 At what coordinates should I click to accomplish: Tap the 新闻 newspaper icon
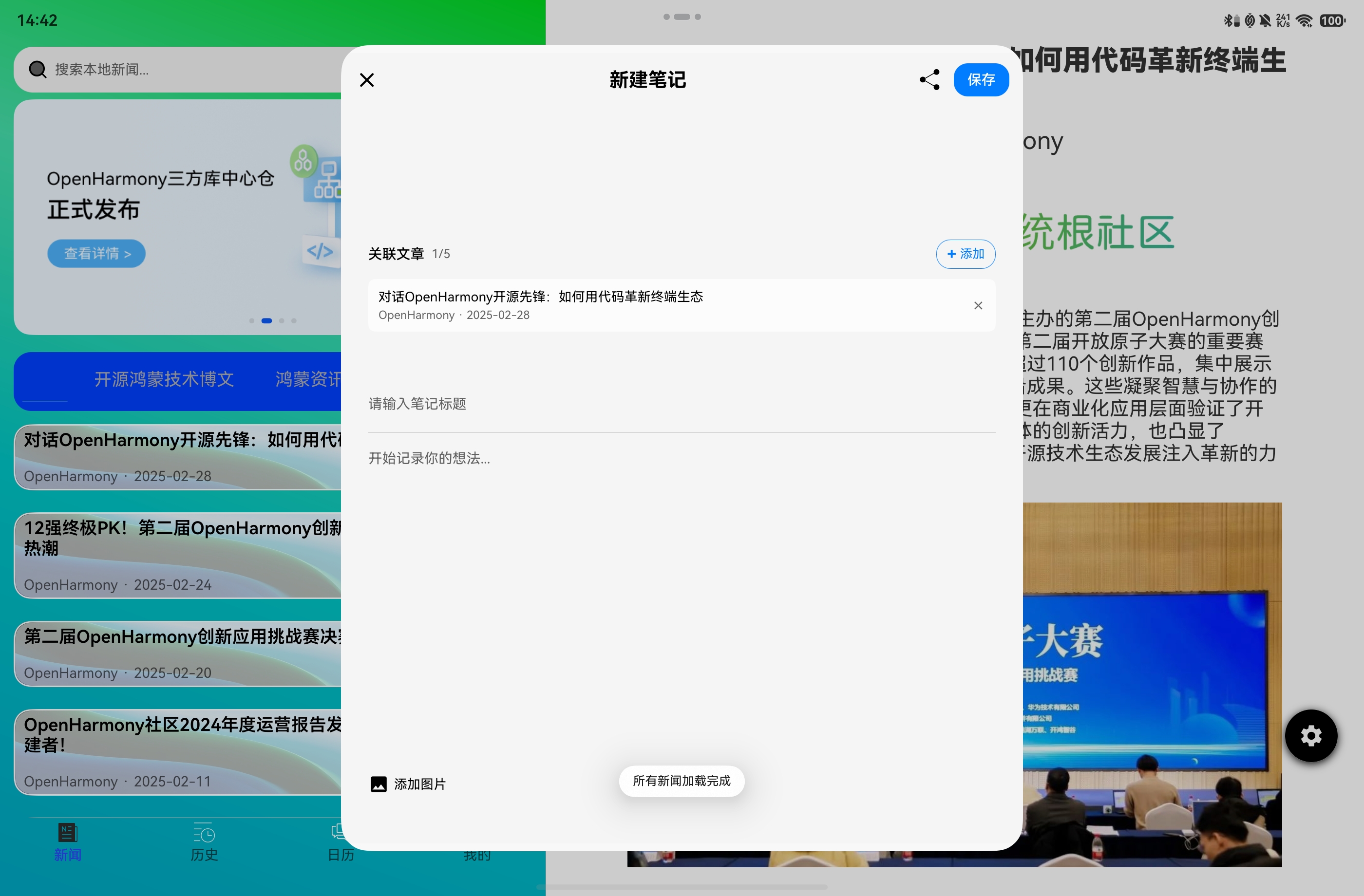tap(68, 832)
